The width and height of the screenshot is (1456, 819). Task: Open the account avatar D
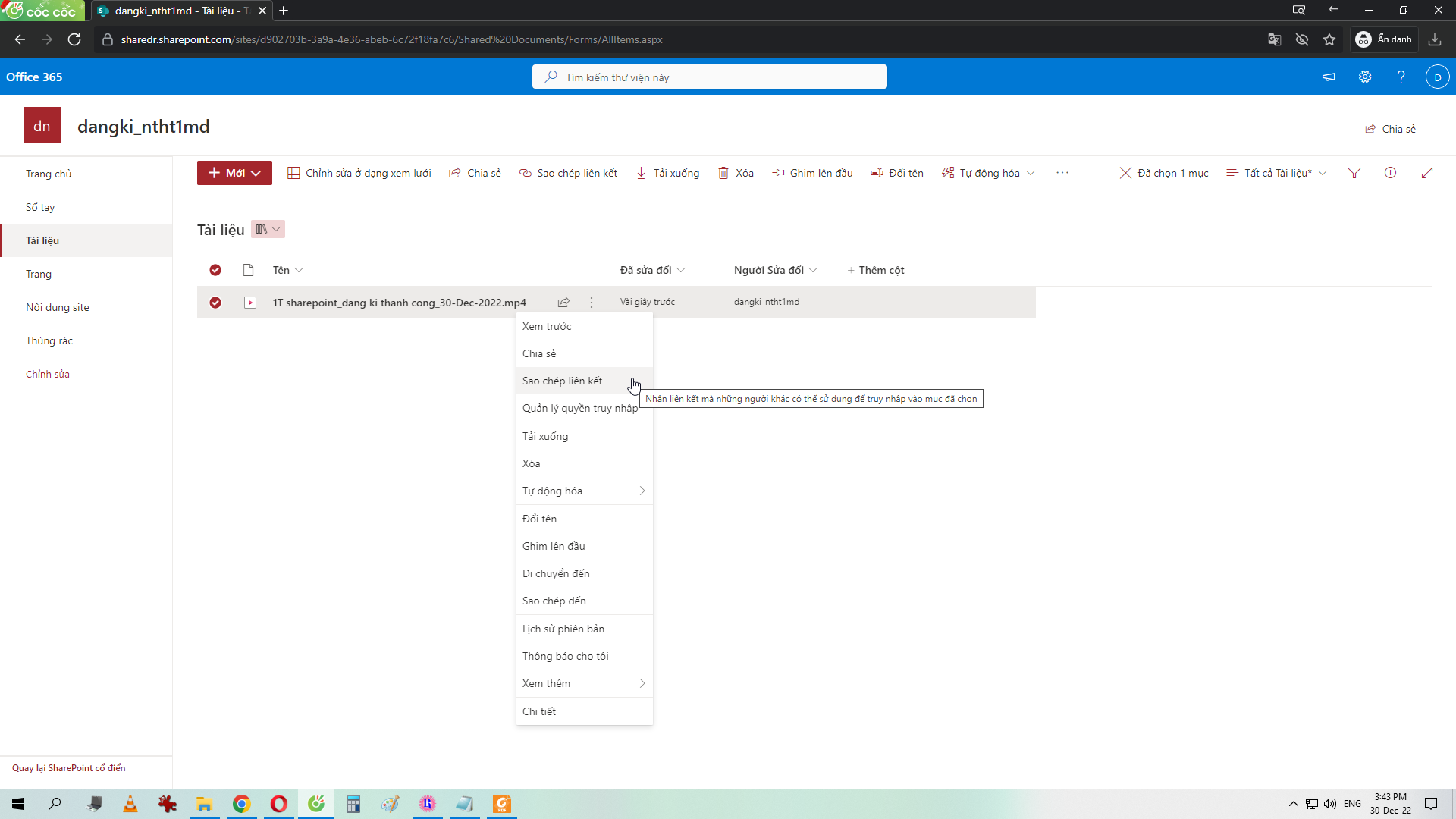pos(1438,77)
